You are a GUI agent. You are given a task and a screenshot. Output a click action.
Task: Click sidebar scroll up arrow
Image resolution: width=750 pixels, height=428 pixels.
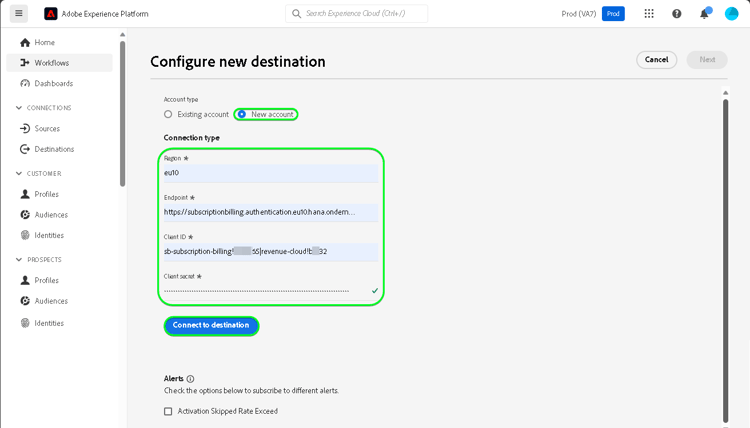[122, 34]
